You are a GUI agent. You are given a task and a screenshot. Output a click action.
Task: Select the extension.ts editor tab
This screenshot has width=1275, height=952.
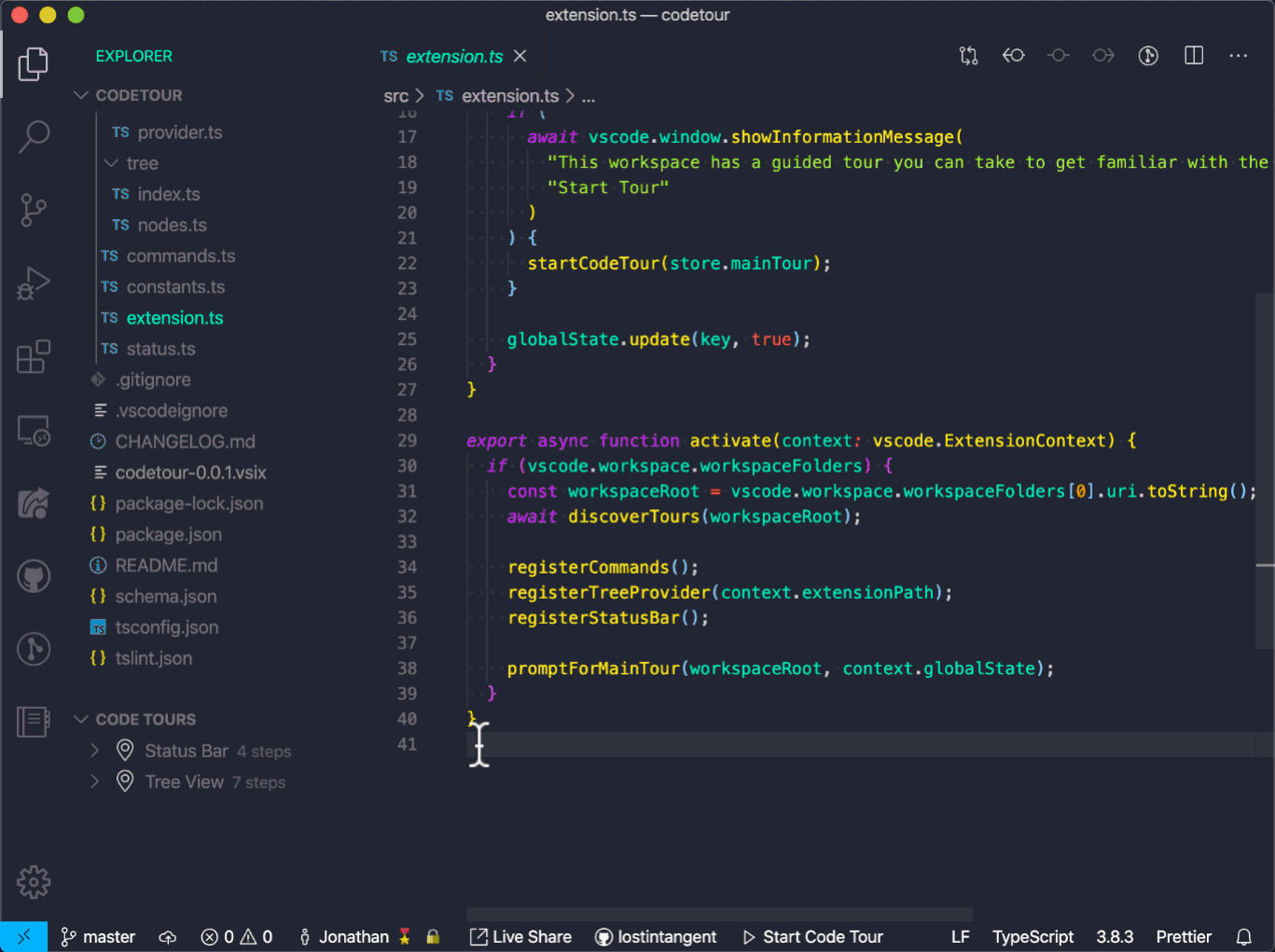(x=452, y=56)
